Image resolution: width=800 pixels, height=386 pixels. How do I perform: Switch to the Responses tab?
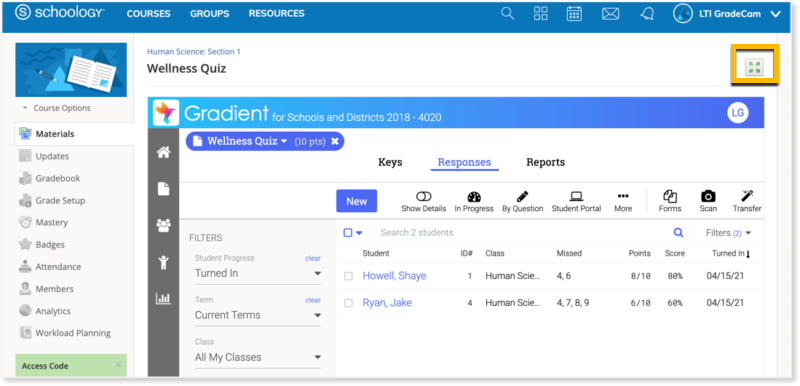point(464,162)
